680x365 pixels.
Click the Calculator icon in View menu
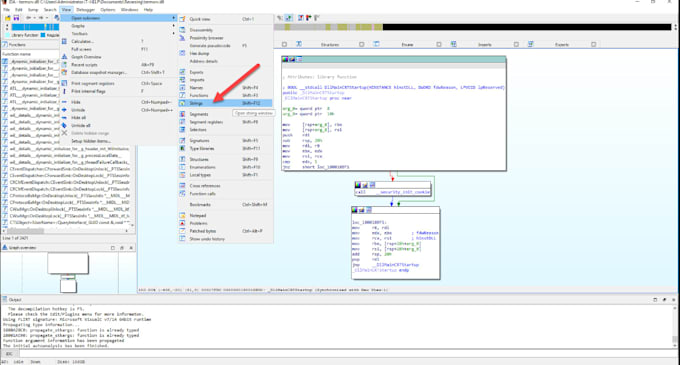click(64, 41)
